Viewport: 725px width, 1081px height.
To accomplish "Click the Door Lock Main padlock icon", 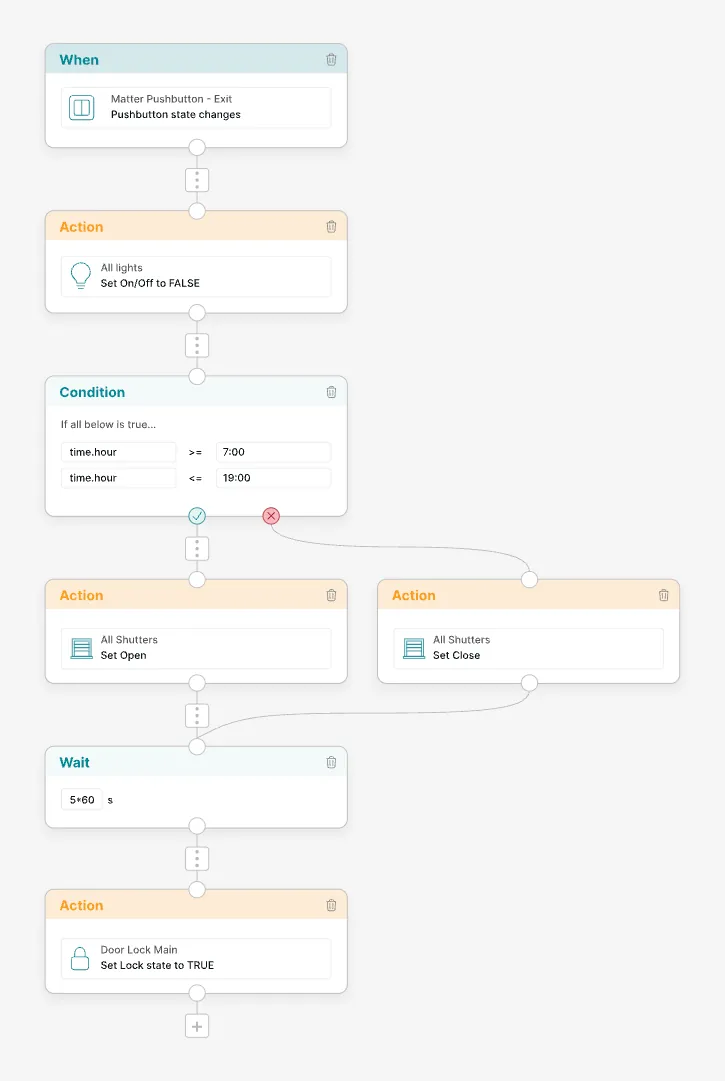I will pos(81,958).
